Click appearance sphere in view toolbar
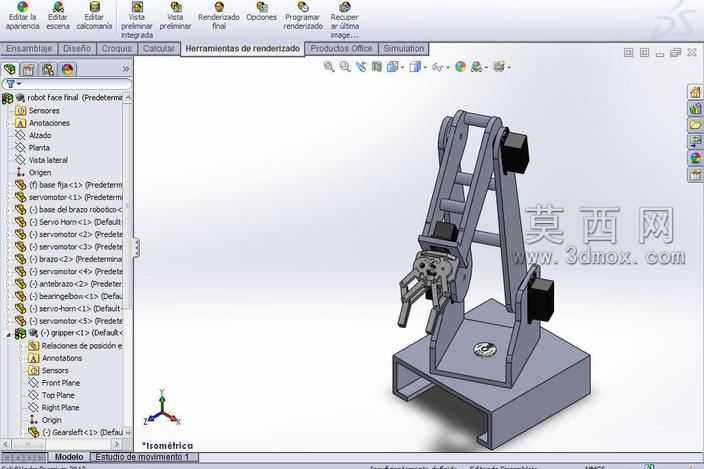 460,67
